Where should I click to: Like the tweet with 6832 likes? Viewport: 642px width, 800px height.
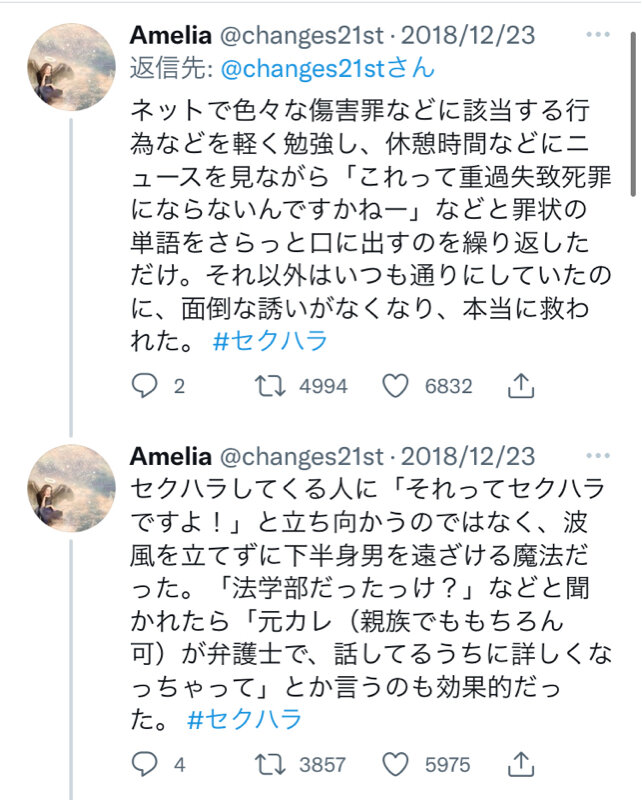pyautogui.click(x=398, y=386)
